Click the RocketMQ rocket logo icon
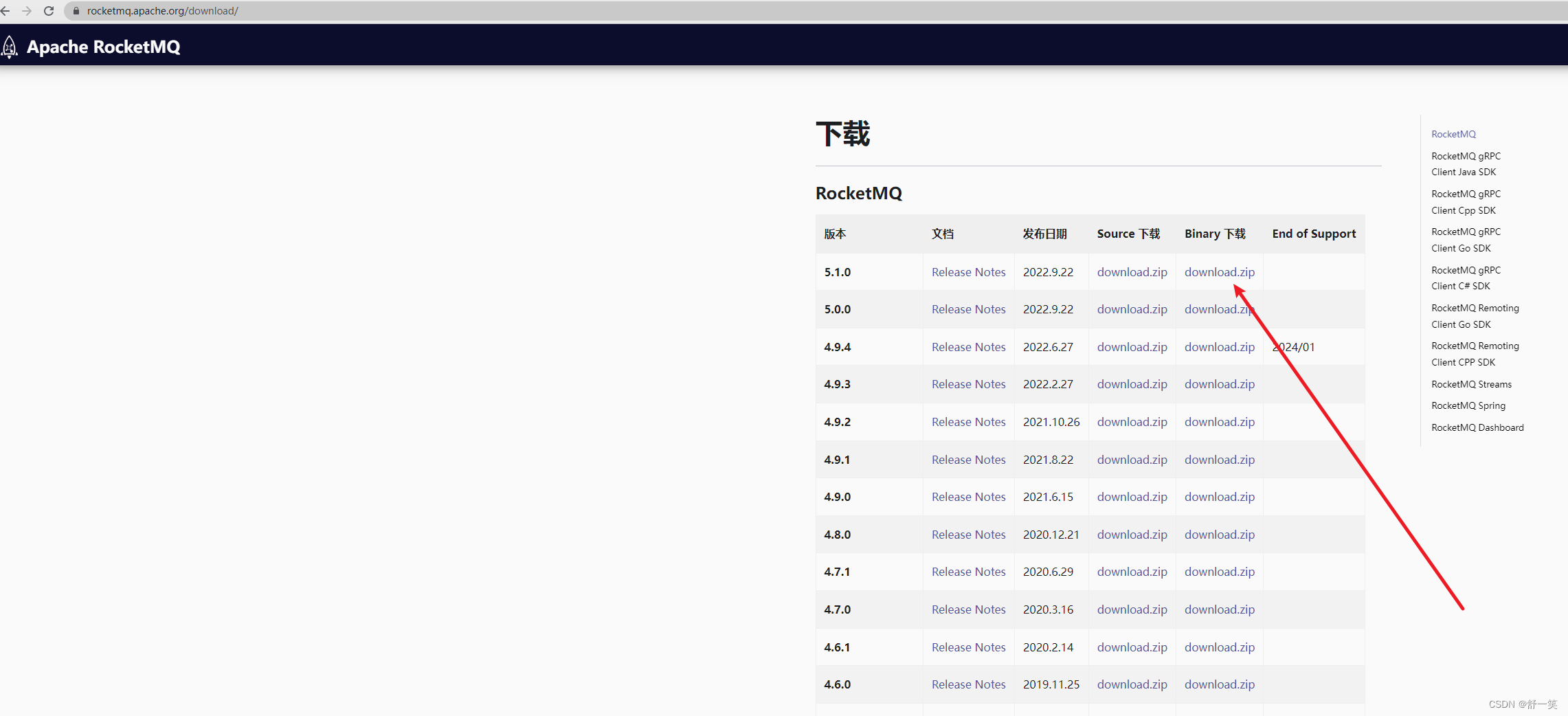This screenshot has height=716, width=1568. pyautogui.click(x=10, y=47)
